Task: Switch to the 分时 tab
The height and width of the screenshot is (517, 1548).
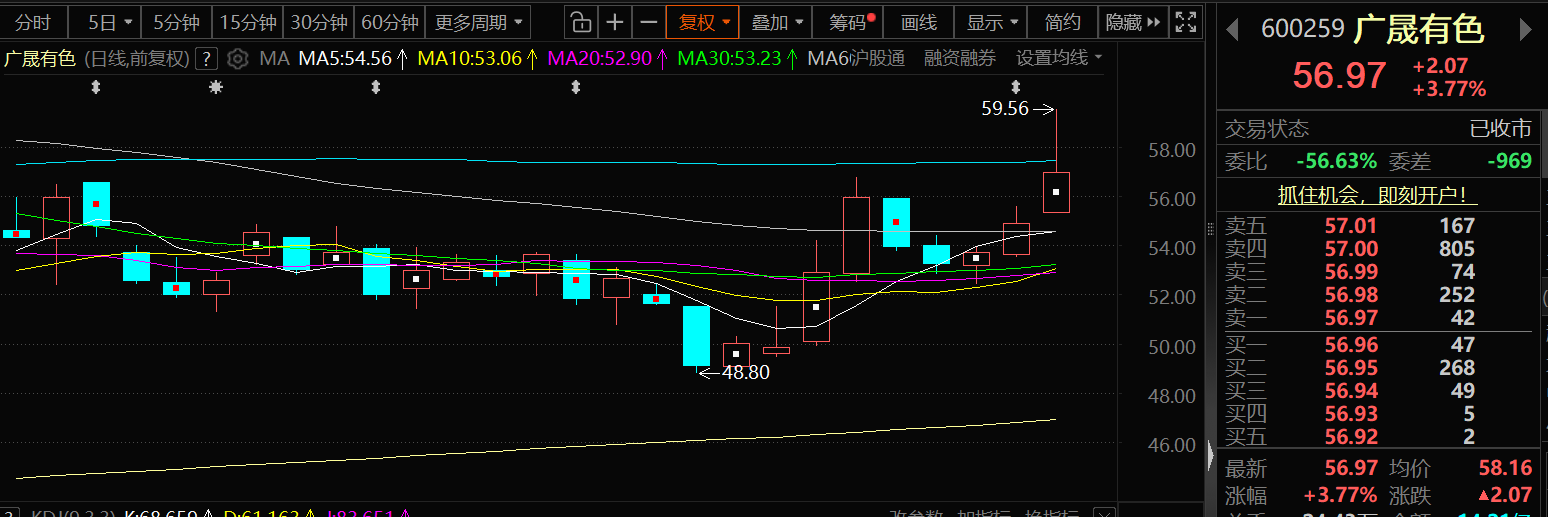Action: [33, 22]
